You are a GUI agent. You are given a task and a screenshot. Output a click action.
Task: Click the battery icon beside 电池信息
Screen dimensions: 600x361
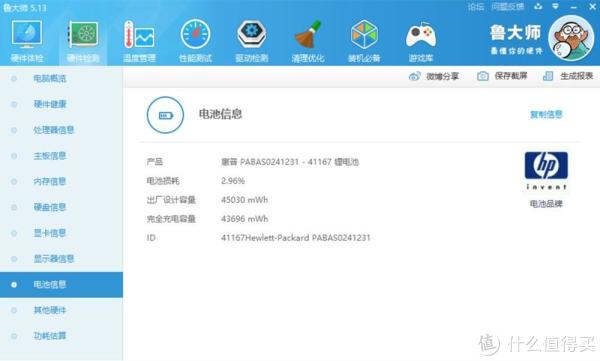point(165,115)
